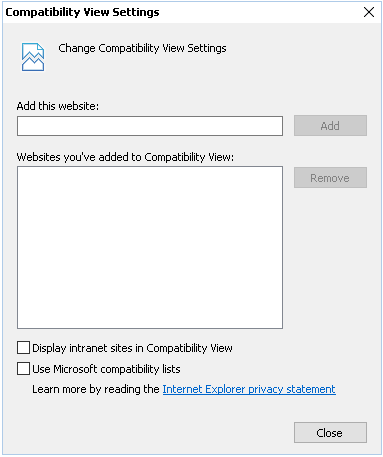The image size is (383, 457).
Task: Select the word 'privacy' in the statement link
Action: pyautogui.click(x=266, y=389)
